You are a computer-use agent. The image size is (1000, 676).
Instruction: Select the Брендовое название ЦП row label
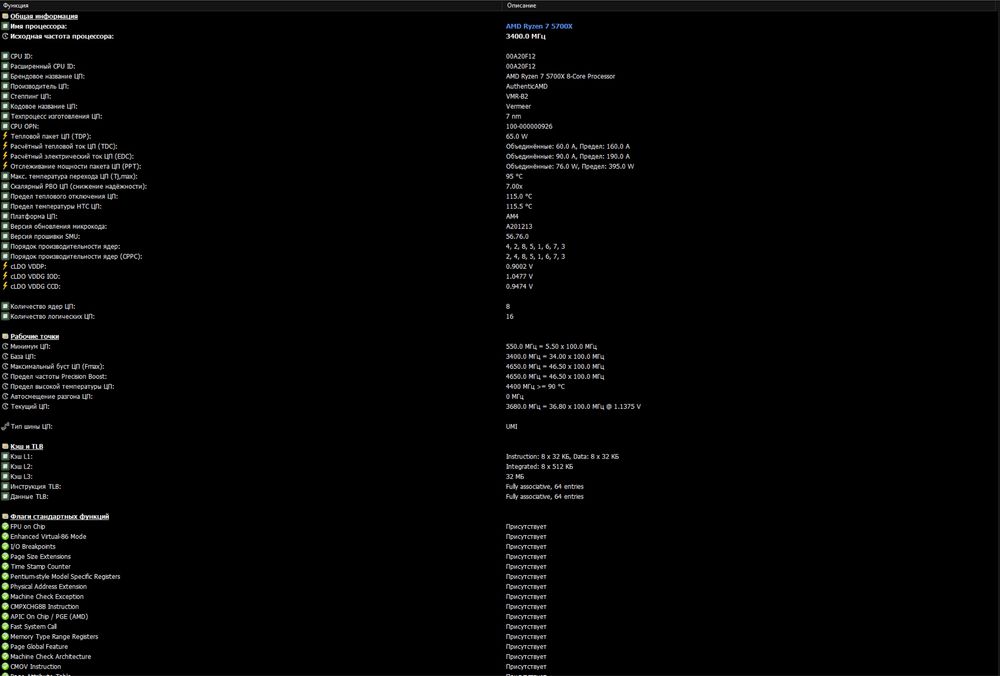47,77
